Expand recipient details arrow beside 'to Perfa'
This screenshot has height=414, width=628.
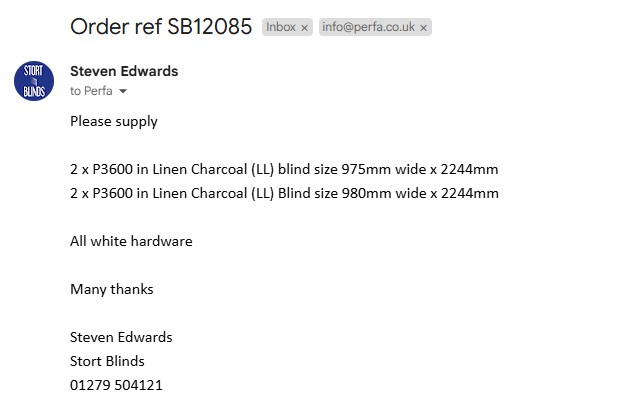pyautogui.click(x=123, y=92)
